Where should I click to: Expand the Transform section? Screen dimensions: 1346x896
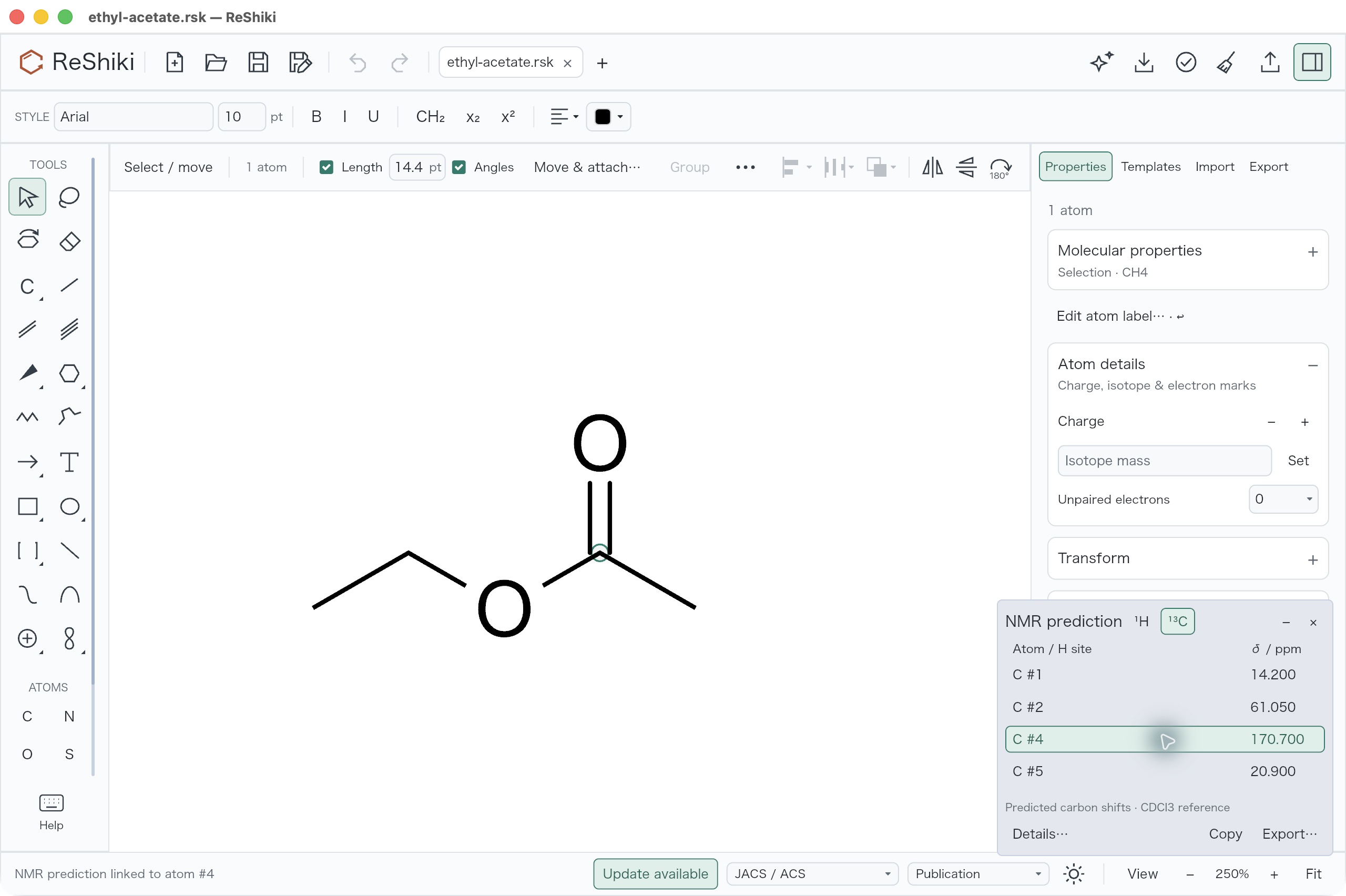1313,560
